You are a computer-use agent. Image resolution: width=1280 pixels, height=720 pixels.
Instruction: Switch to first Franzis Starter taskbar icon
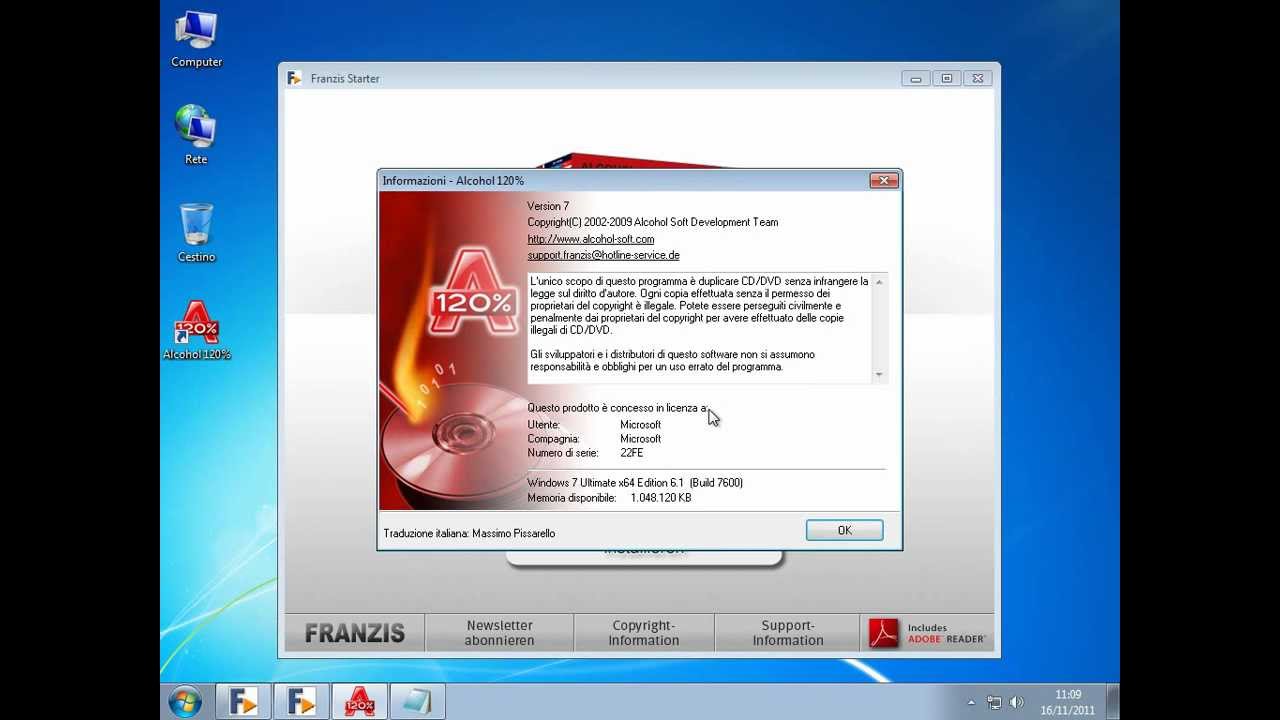[x=244, y=702]
